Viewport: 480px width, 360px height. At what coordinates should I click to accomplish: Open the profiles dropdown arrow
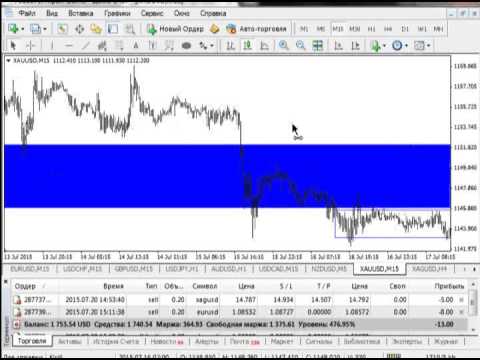(x=45, y=29)
